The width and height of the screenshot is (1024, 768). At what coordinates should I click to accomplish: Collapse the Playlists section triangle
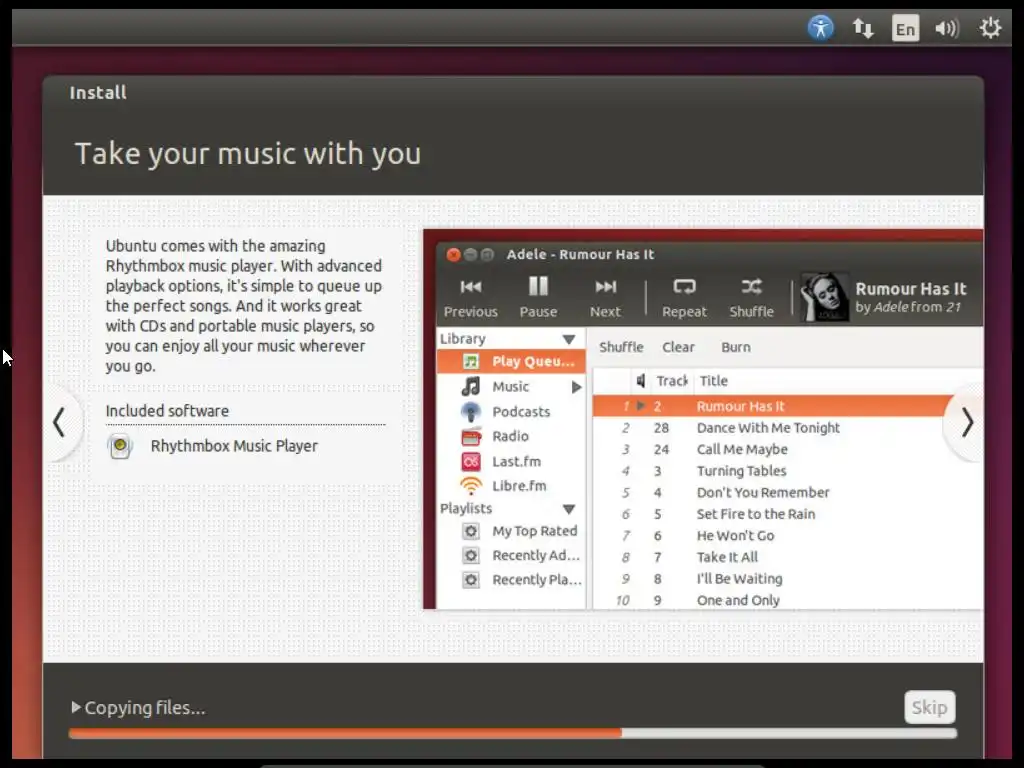coord(569,509)
